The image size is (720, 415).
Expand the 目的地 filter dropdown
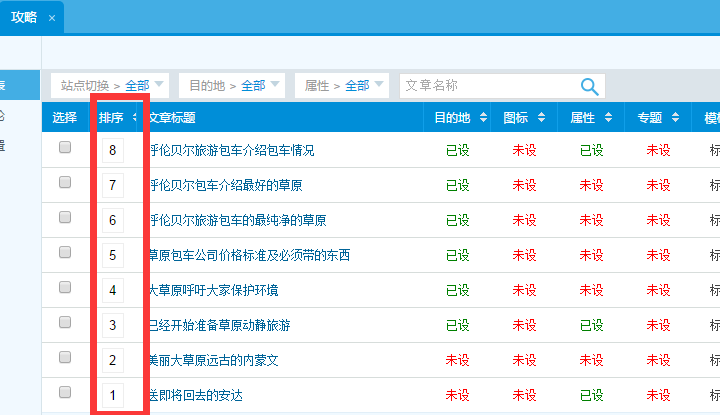[235, 86]
